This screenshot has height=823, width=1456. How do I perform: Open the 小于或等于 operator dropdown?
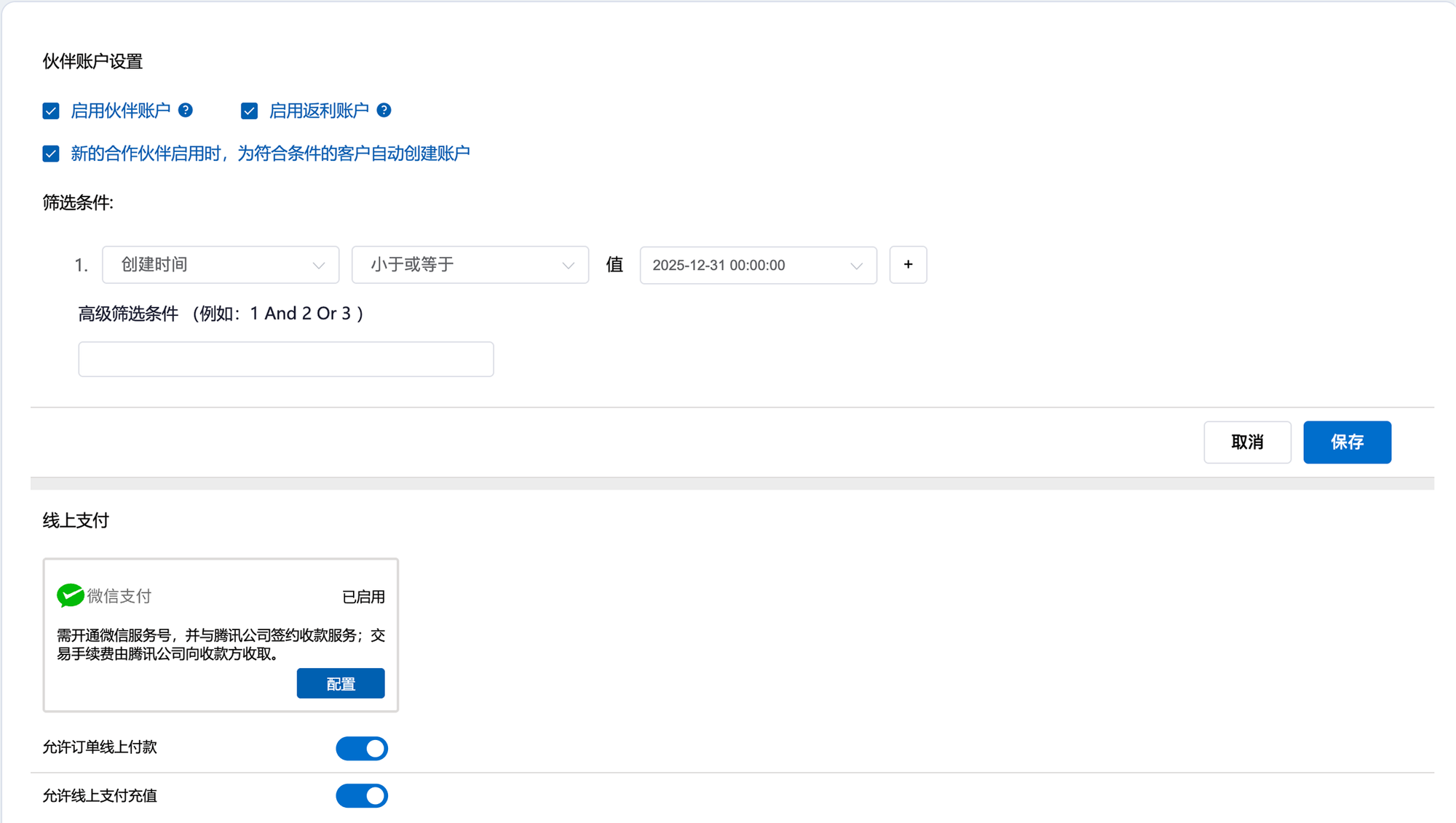point(470,265)
